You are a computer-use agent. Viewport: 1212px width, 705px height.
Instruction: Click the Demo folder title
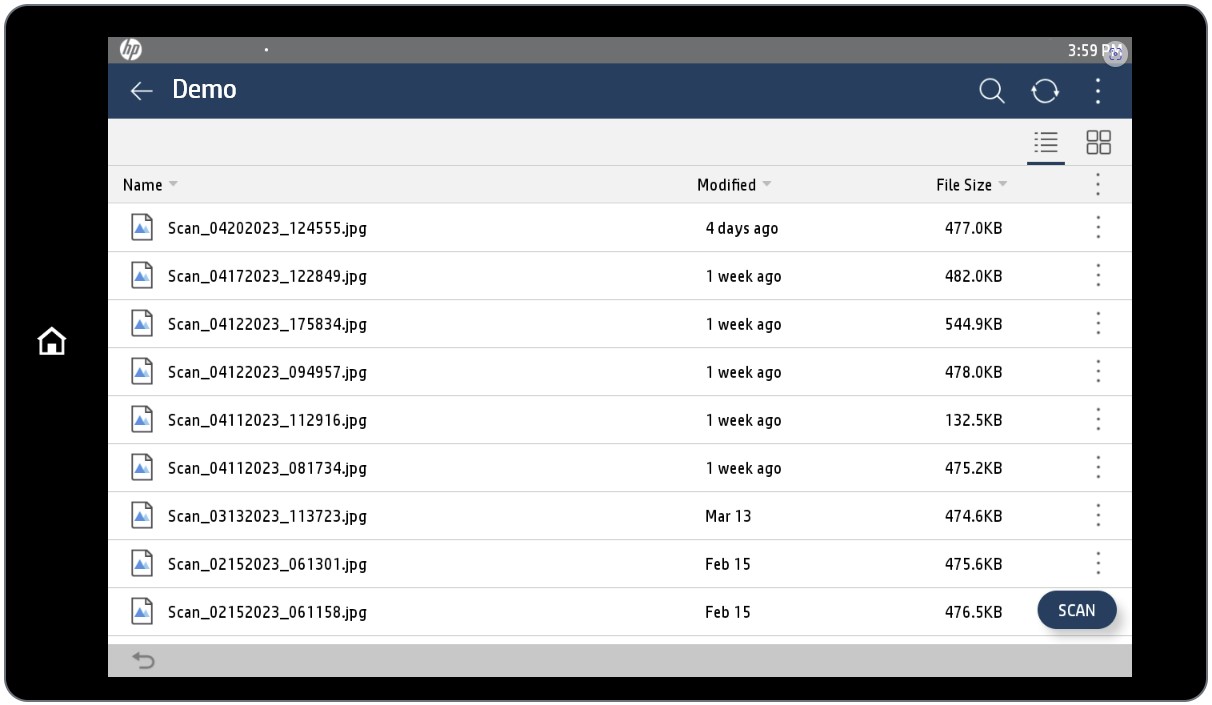click(x=204, y=89)
